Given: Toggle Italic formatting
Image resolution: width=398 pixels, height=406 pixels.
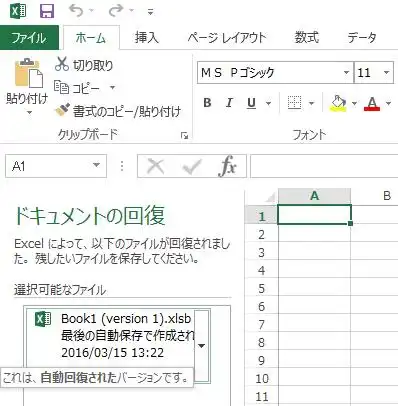Looking at the screenshot, I should click(229, 103).
